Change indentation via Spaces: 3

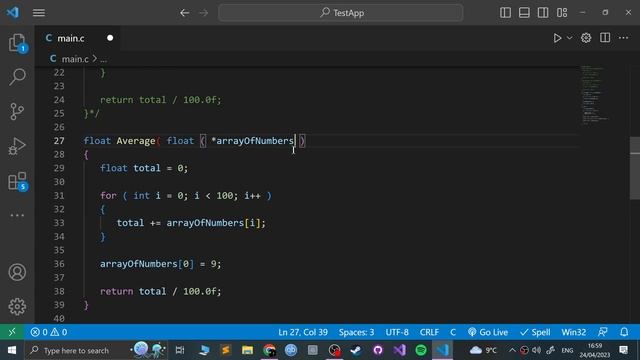(356, 332)
